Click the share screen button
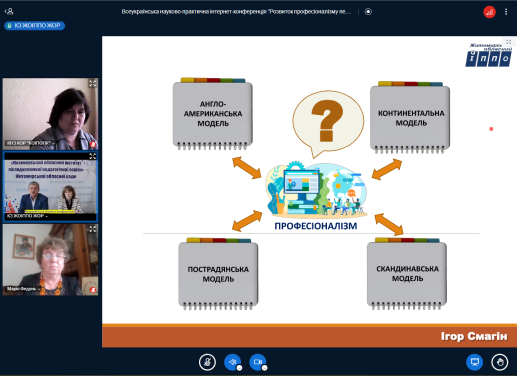The image size is (517, 376). coord(475,362)
